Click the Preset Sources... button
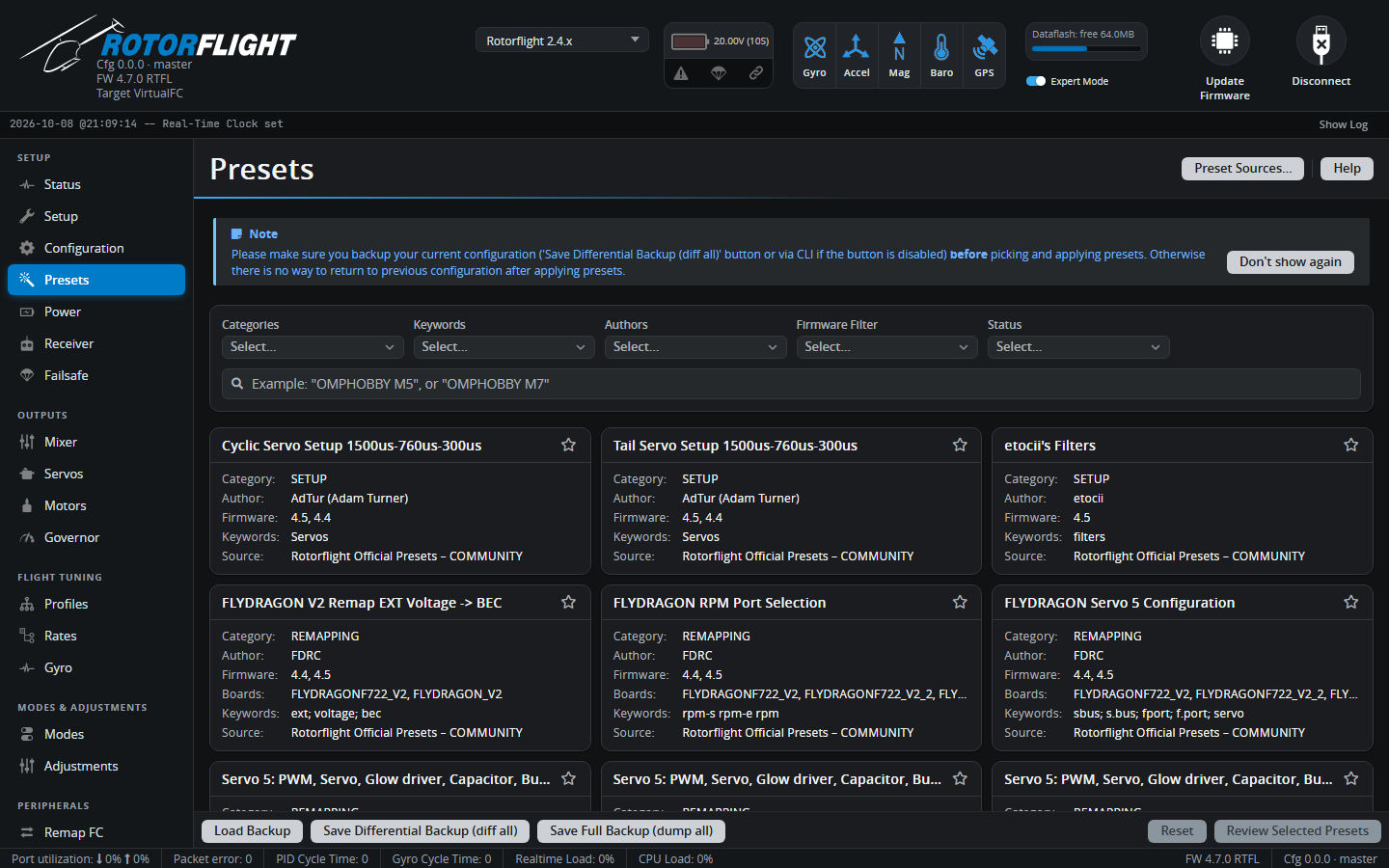This screenshot has height=868, width=1389. pos(1242,169)
